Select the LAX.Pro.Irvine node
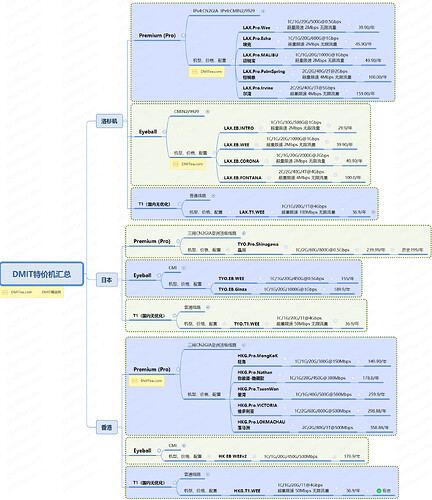Viewport: 432px width, 500px height. (258, 91)
